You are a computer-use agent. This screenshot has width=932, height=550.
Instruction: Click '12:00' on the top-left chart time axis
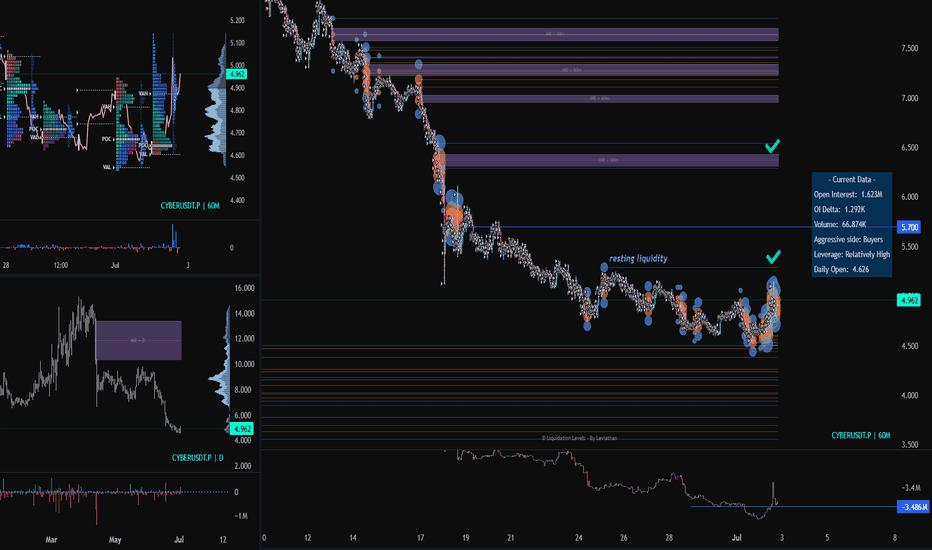[x=61, y=265]
